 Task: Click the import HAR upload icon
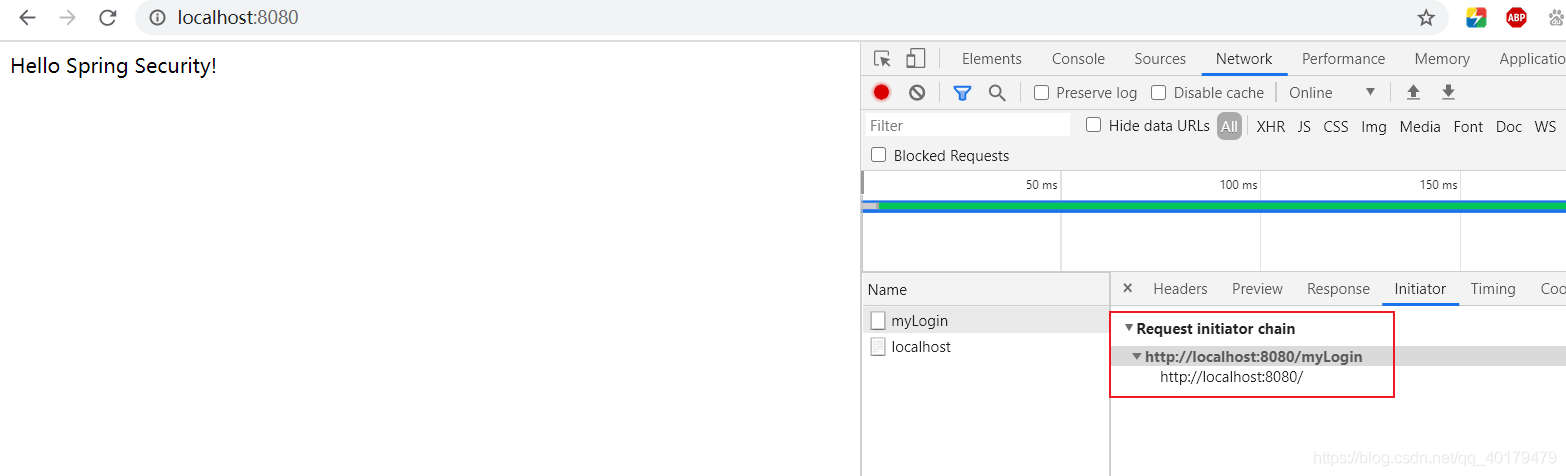[x=1413, y=93]
